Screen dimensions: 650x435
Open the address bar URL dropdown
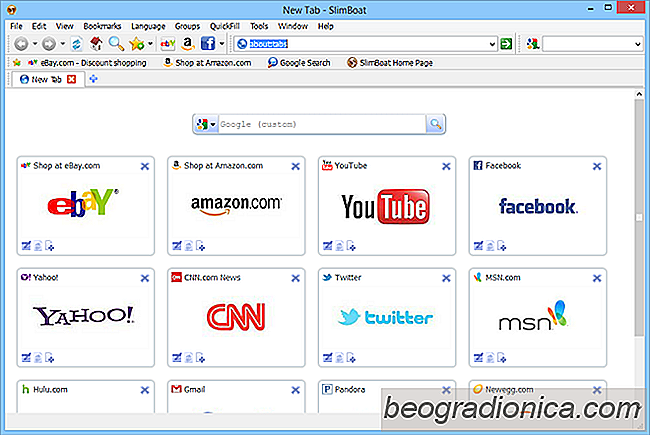click(x=492, y=44)
